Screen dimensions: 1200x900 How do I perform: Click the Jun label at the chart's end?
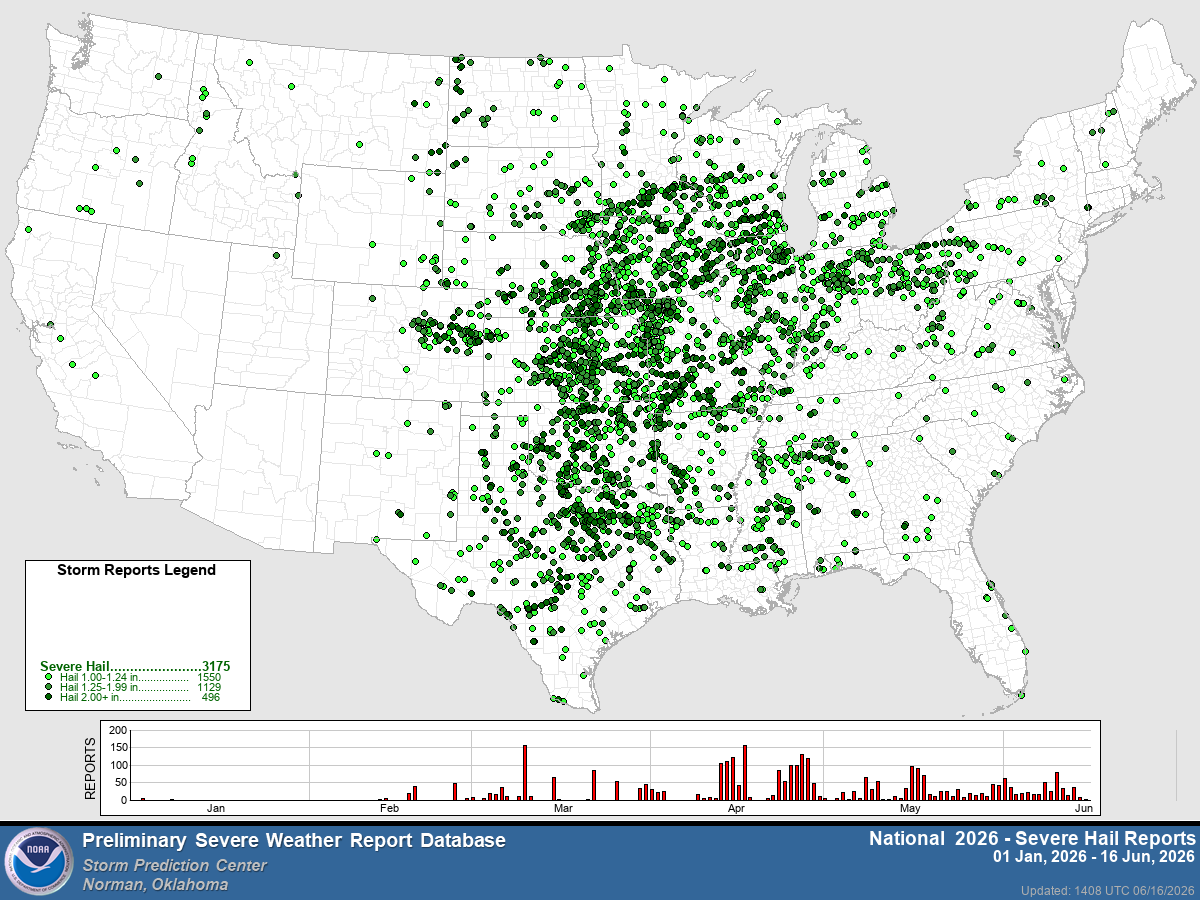point(1083,807)
